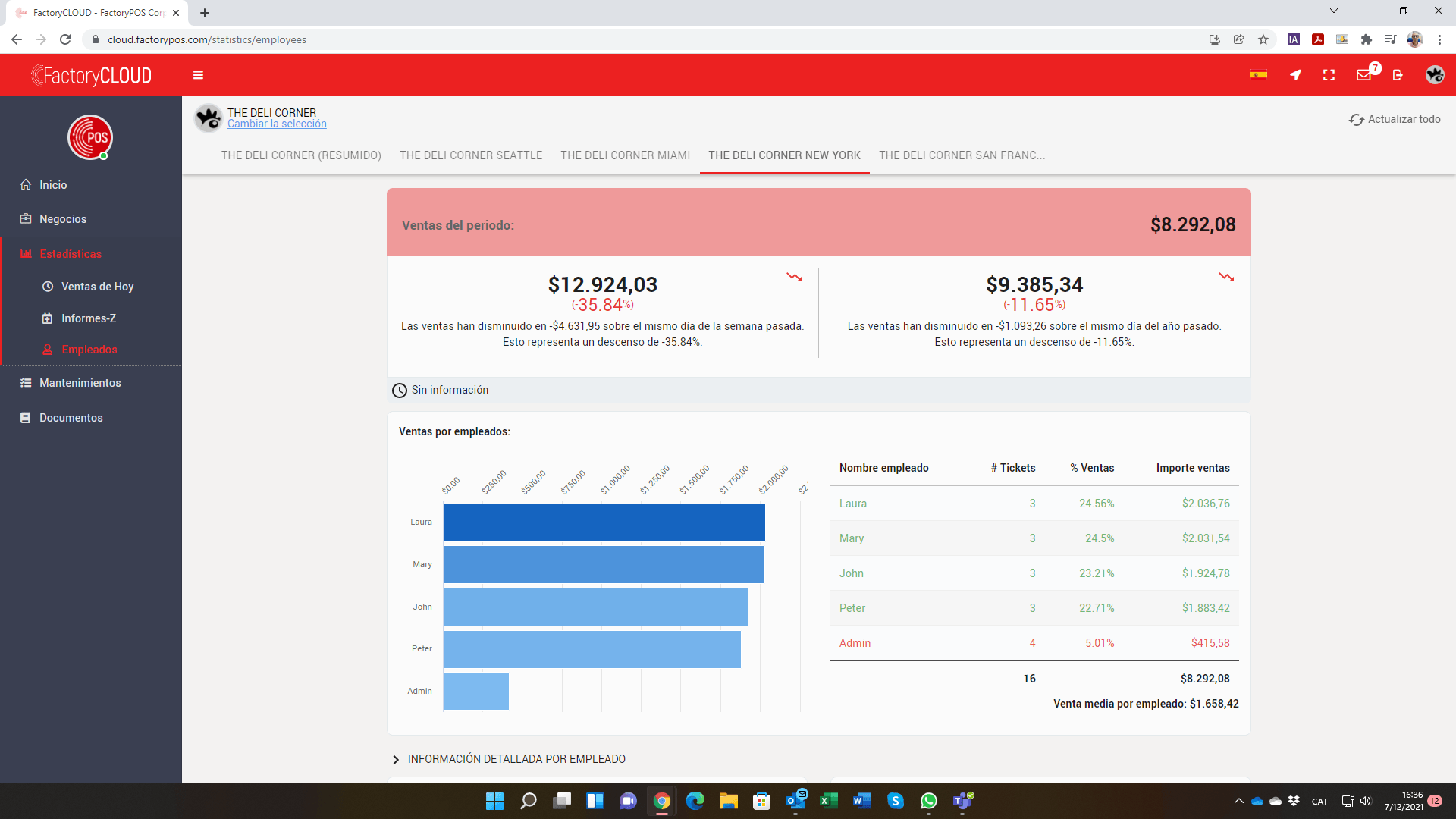The width and height of the screenshot is (1456, 819).
Task: Click Cambiar la selección link
Action: tap(277, 124)
